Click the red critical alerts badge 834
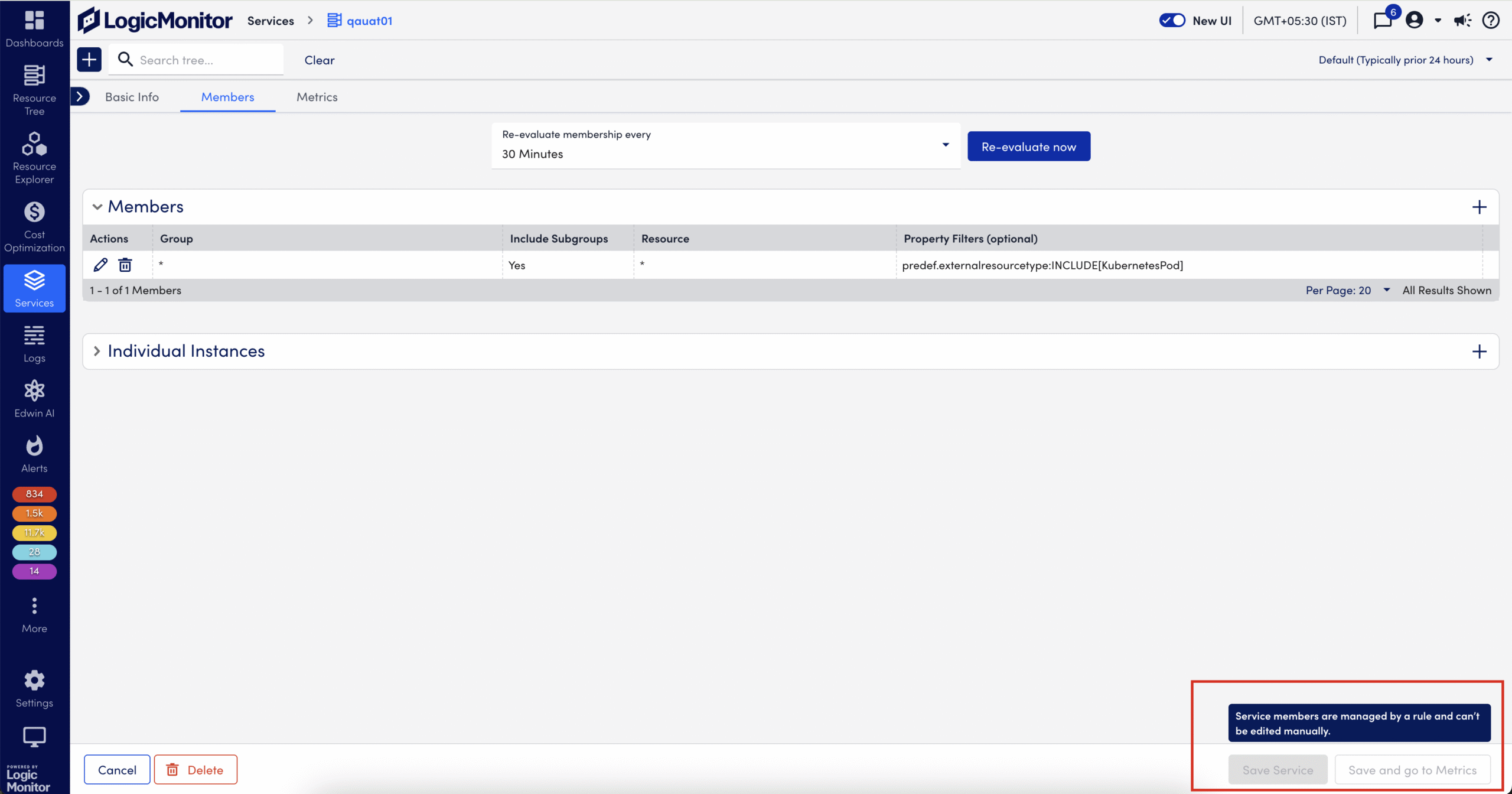The width and height of the screenshot is (1512, 794). click(x=34, y=494)
